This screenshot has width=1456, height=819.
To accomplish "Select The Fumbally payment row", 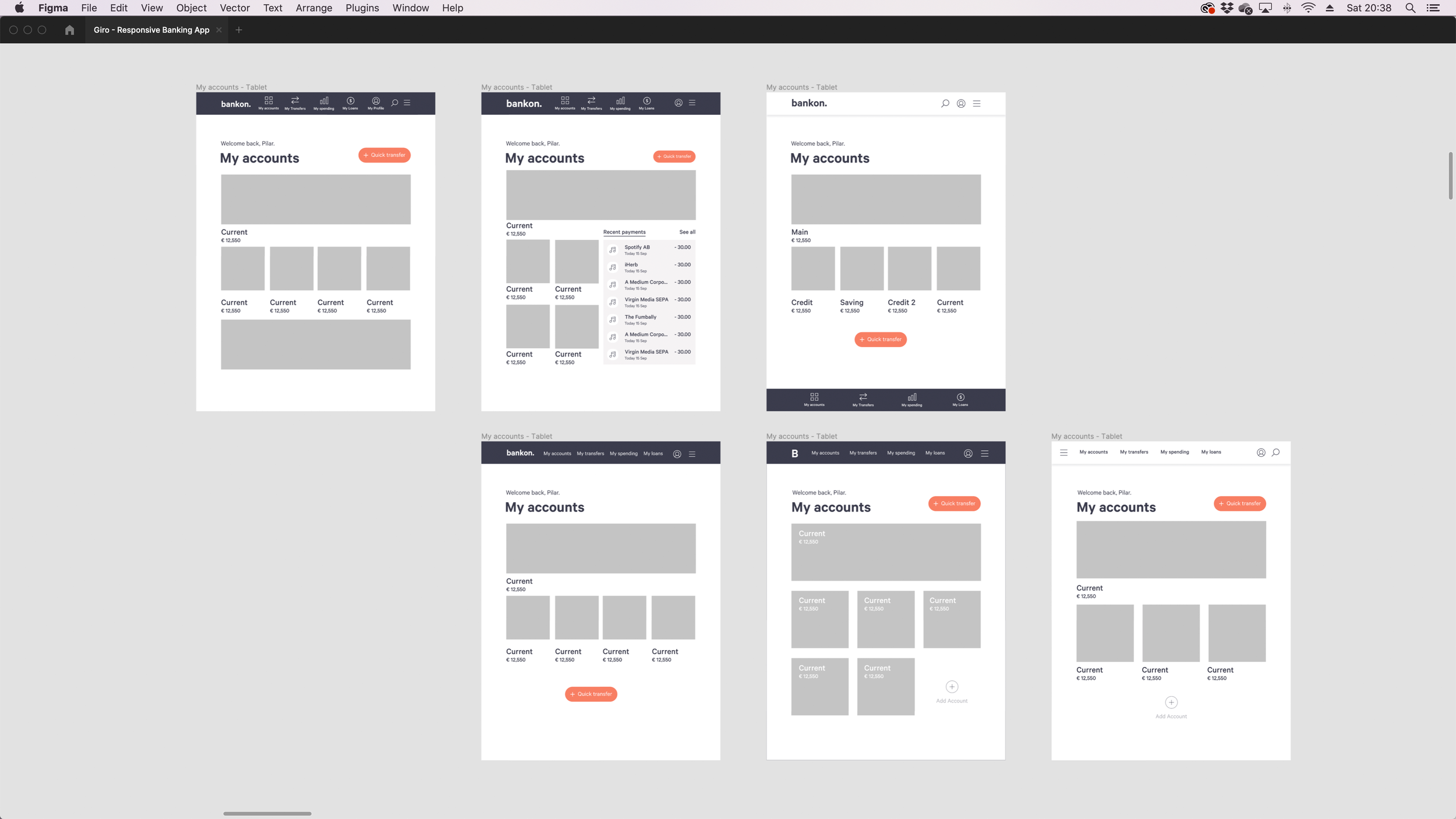I will (649, 319).
